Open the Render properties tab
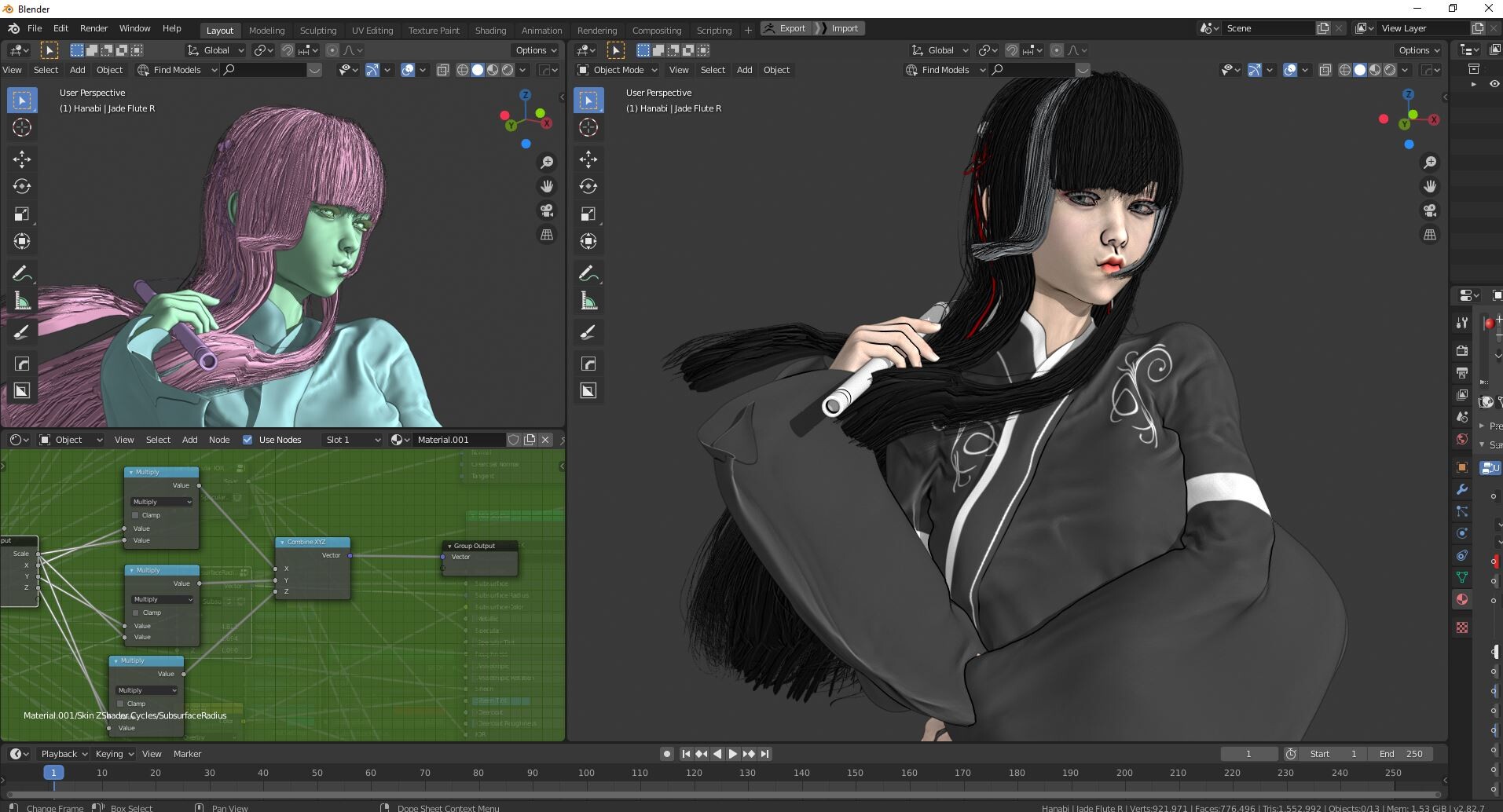1503x812 pixels. tap(1462, 351)
